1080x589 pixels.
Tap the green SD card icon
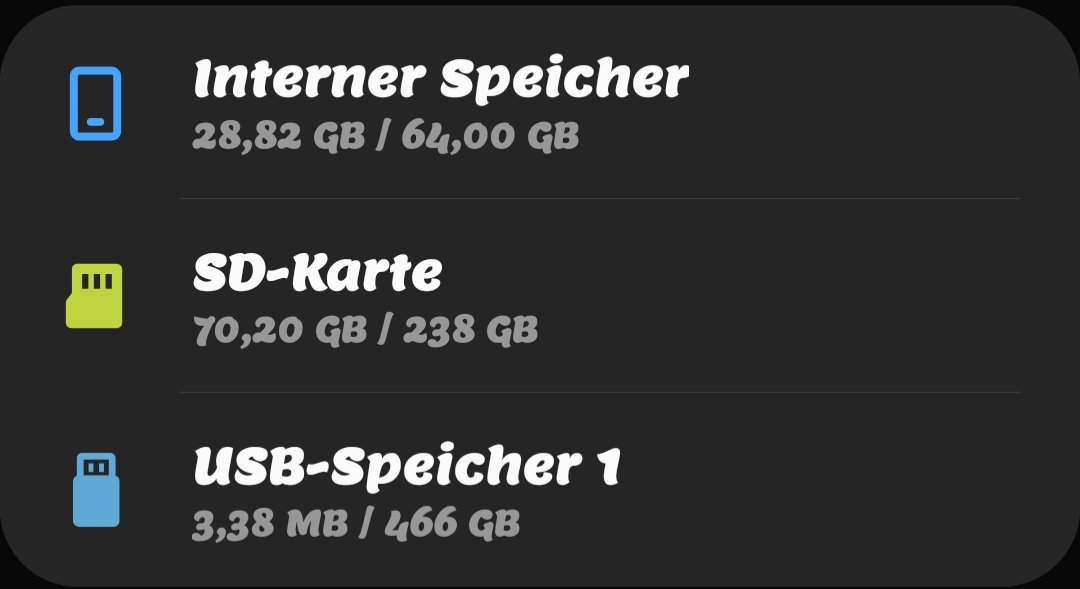pos(94,296)
